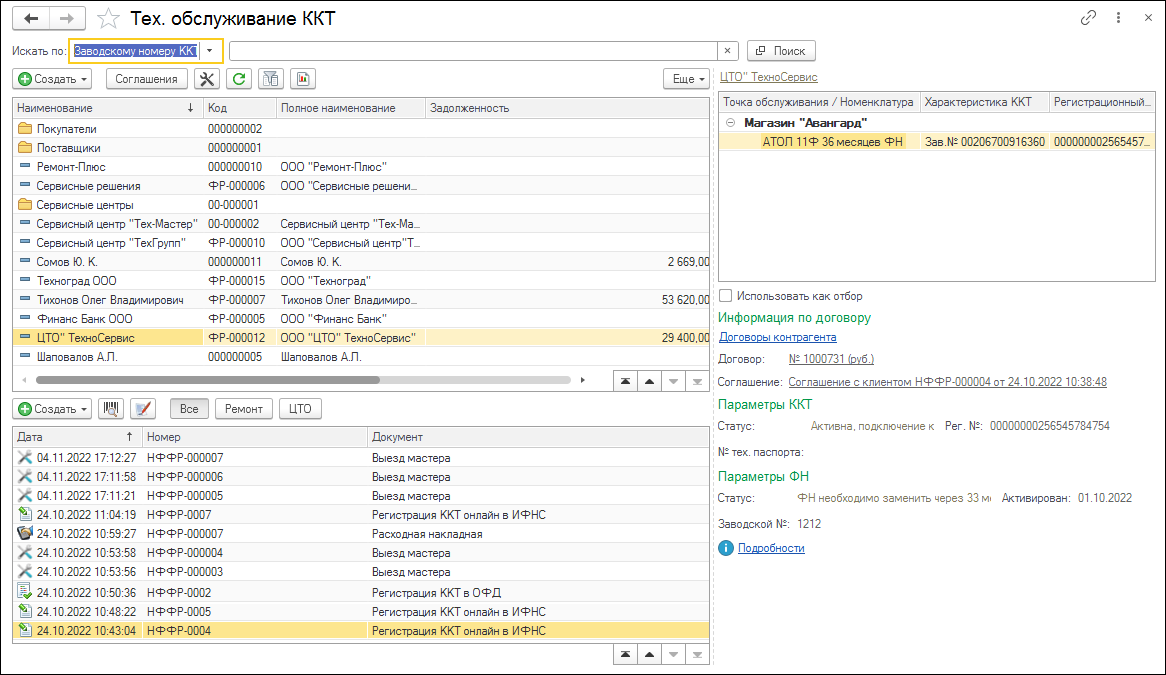This screenshot has height=675, width=1166.
Task: Click the report chart icon in top toolbar
Action: pos(302,79)
